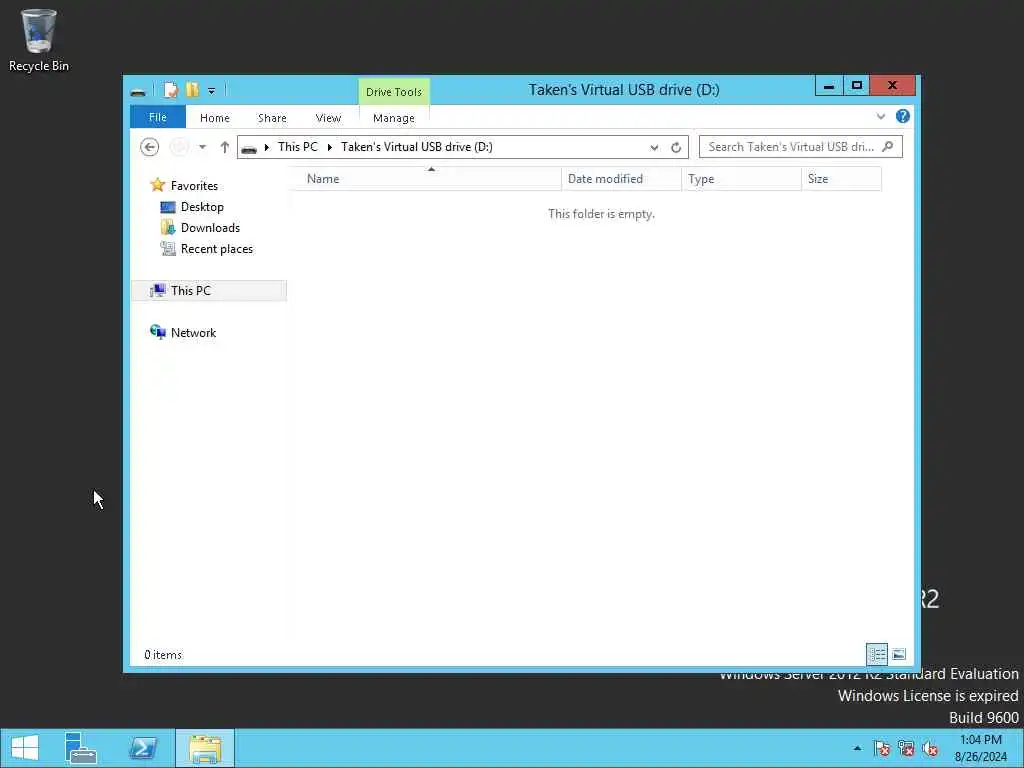Sort by the Date modified column header

pyautogui.click(x=621, y=179)
